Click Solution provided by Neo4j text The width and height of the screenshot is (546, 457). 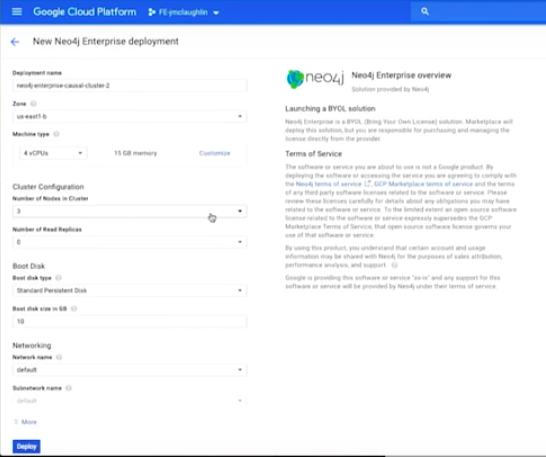390,90
